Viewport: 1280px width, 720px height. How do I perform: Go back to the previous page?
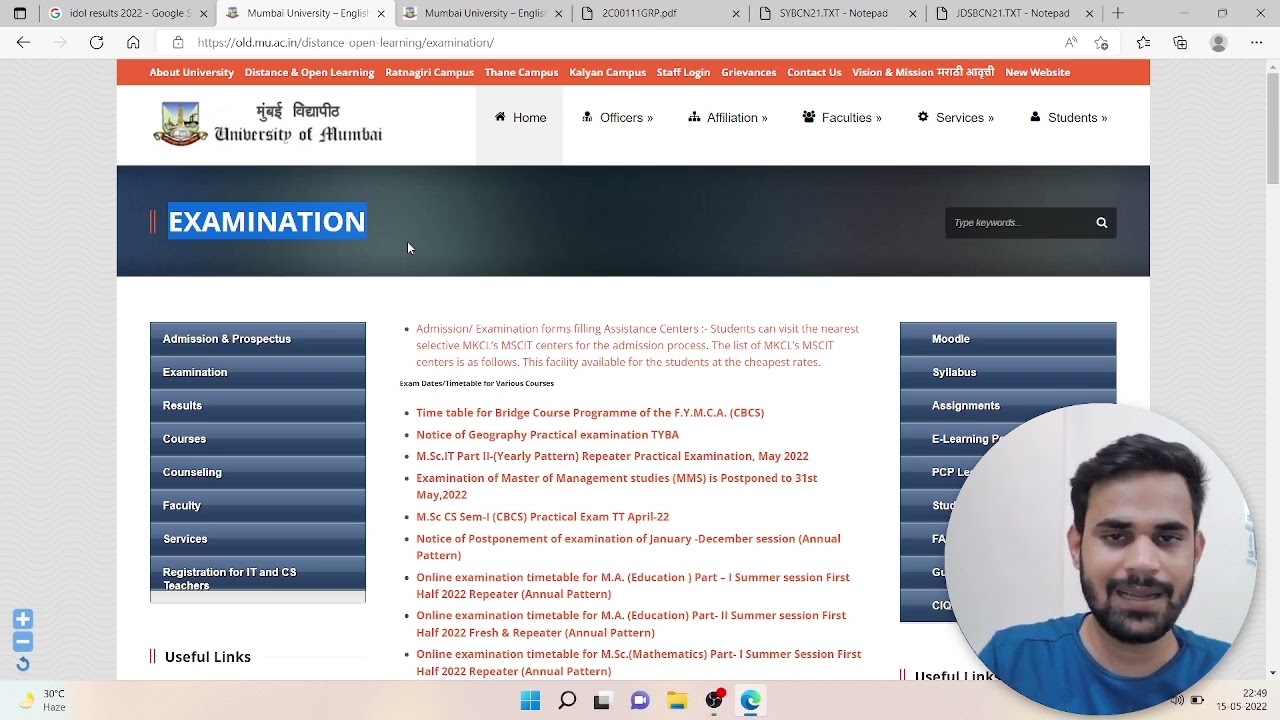(x=23, y=42)
